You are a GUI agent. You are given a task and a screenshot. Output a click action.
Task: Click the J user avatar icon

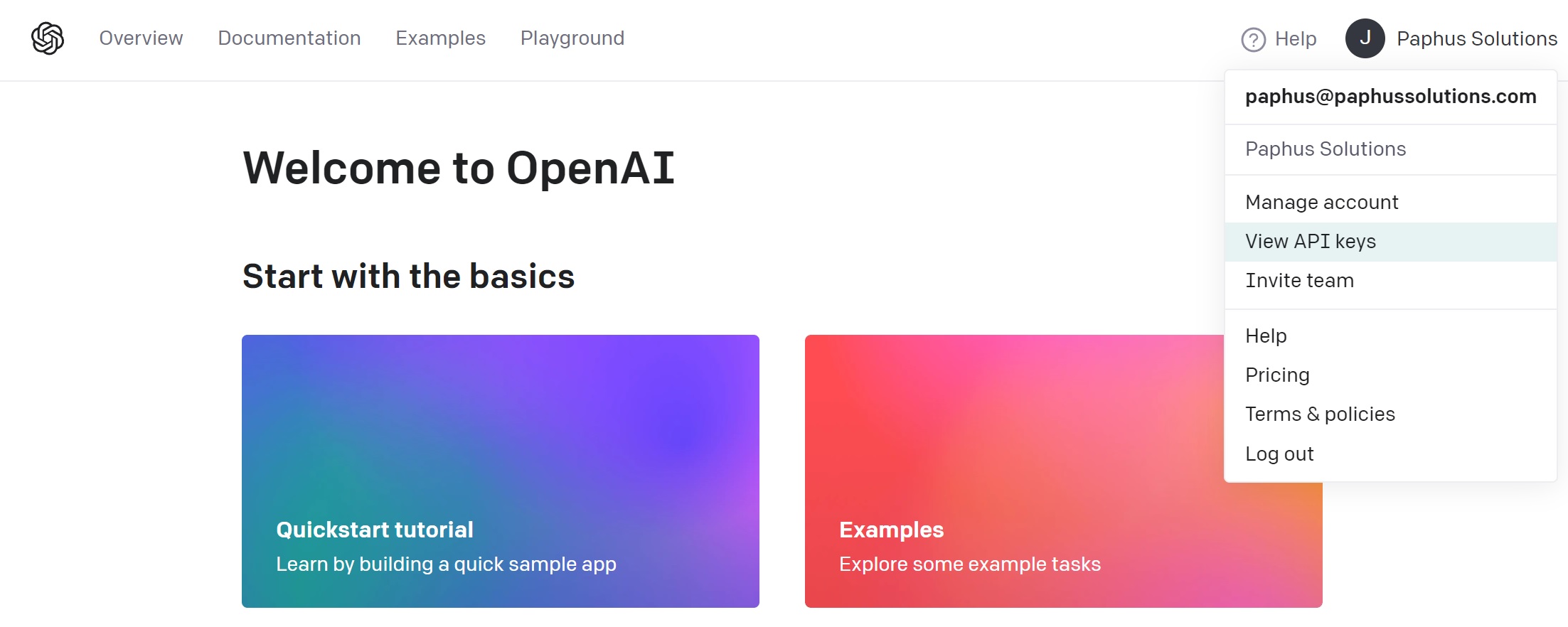pyautogui.click(x=1365, y=38)
